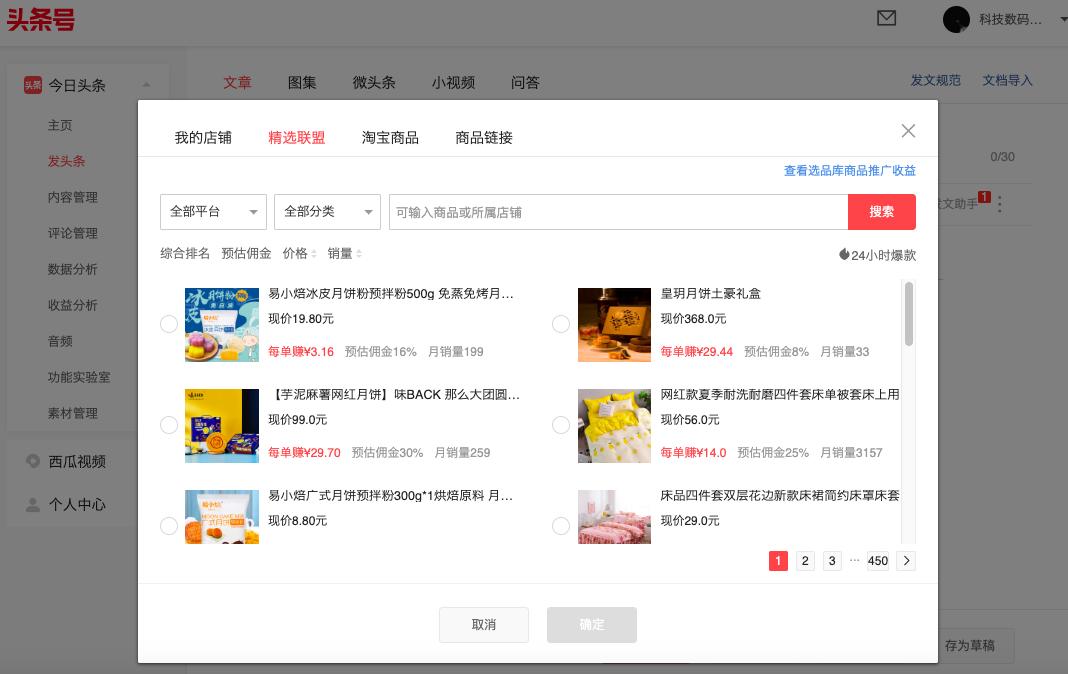The width and height of the screenshot is (1068, 674).
Task: Select the 皇玥月饼土豪礼盒 radio button
Action: (561, 324)
